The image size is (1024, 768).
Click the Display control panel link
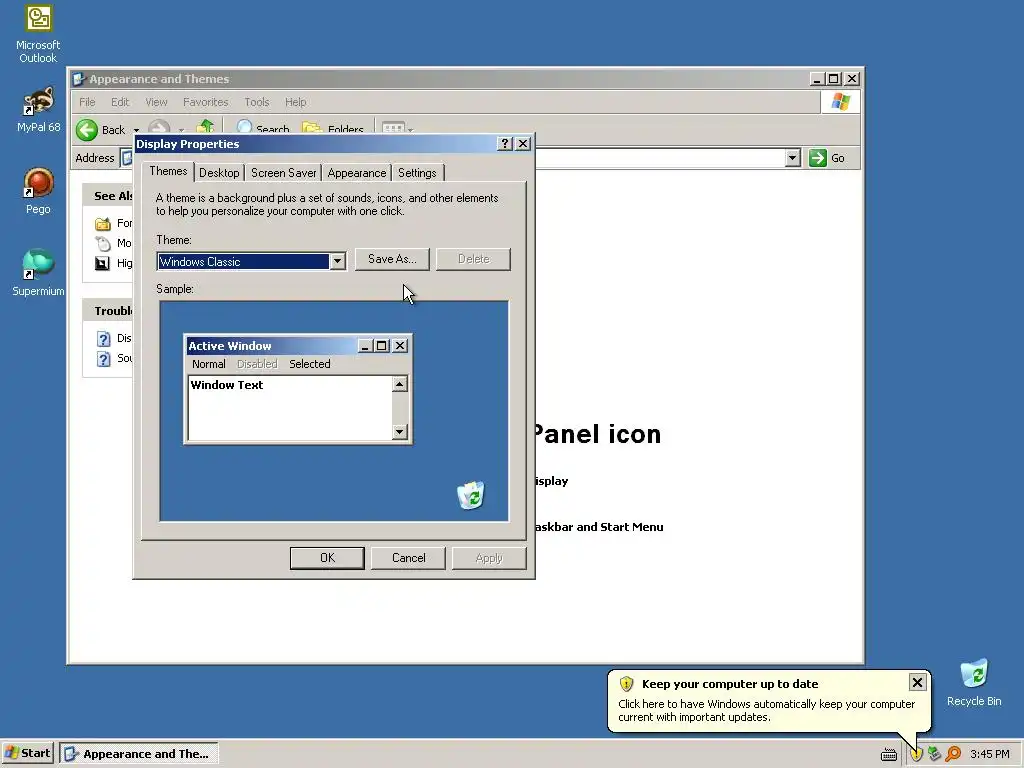pos(552,481)
